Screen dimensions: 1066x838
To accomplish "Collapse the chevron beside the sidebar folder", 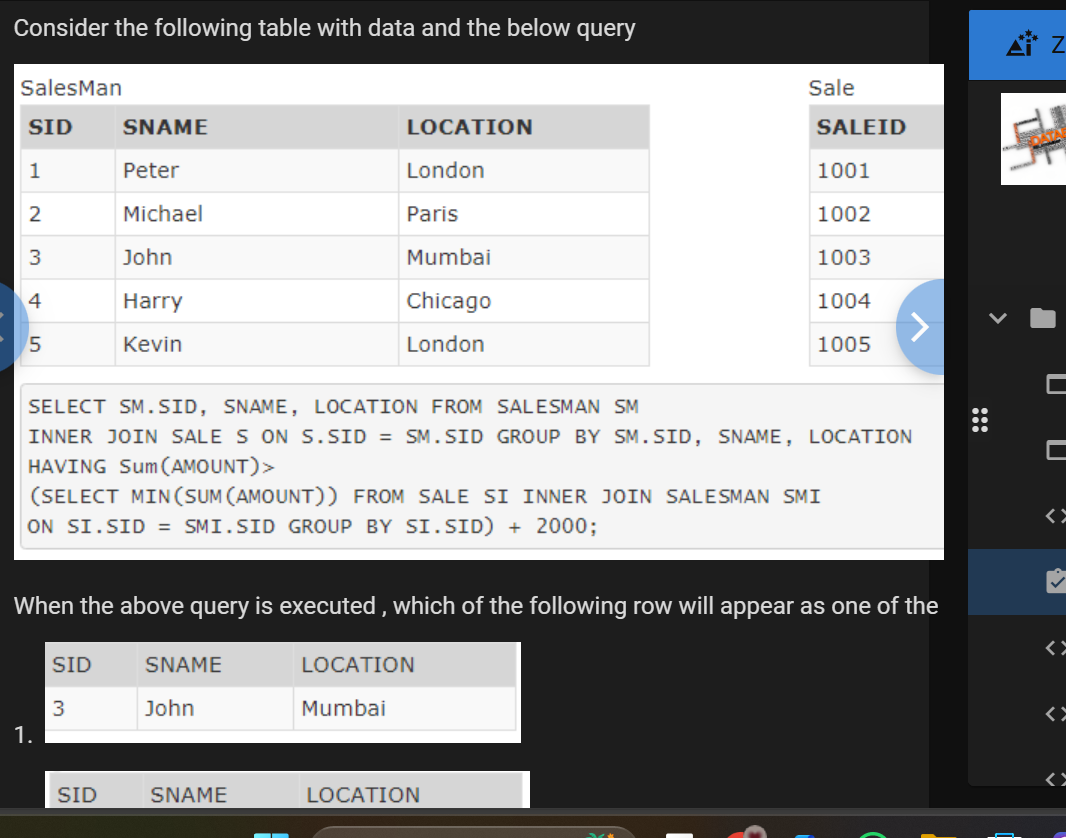I will point(997,317).
